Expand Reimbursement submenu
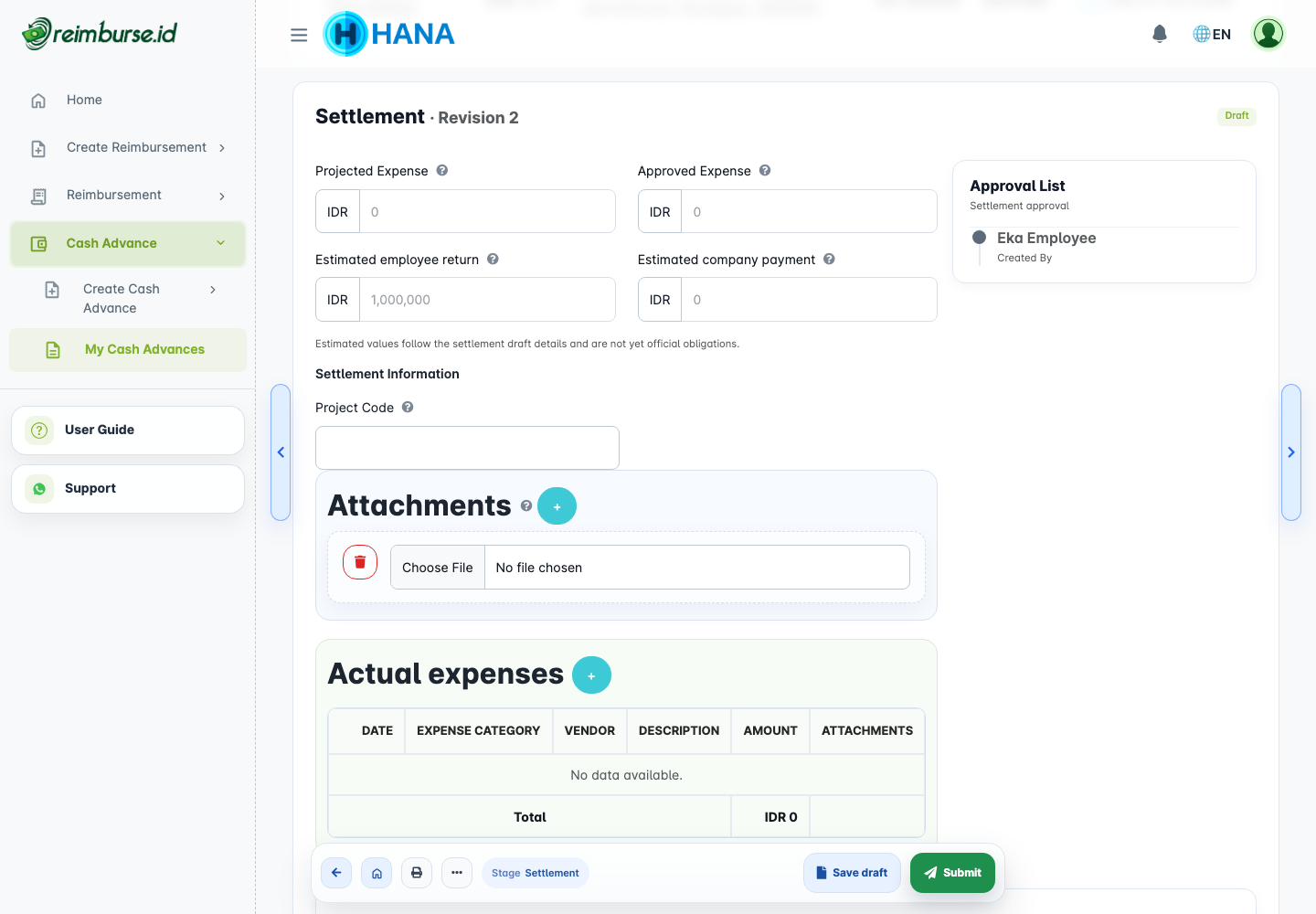This screenshot has width=1316, height=914. click(x=222, y=196)
